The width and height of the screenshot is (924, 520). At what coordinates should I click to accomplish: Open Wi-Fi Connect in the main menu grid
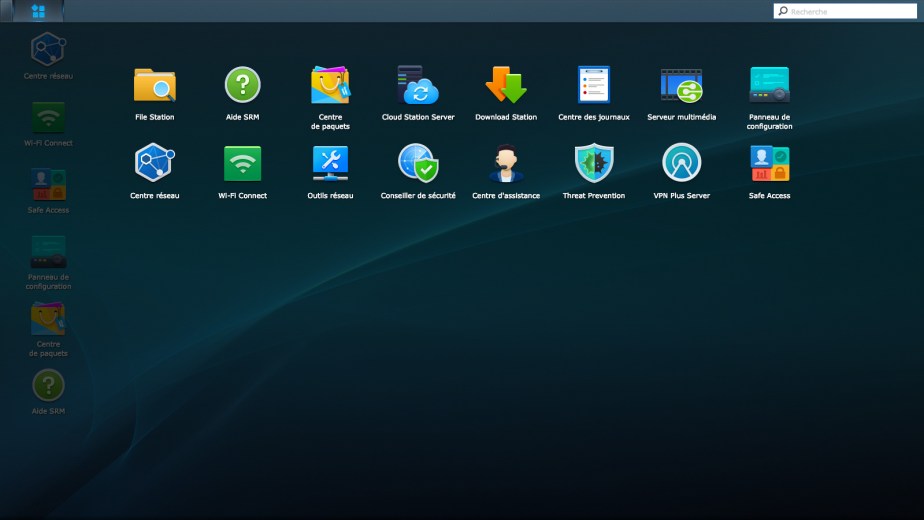tap(242, 164)
